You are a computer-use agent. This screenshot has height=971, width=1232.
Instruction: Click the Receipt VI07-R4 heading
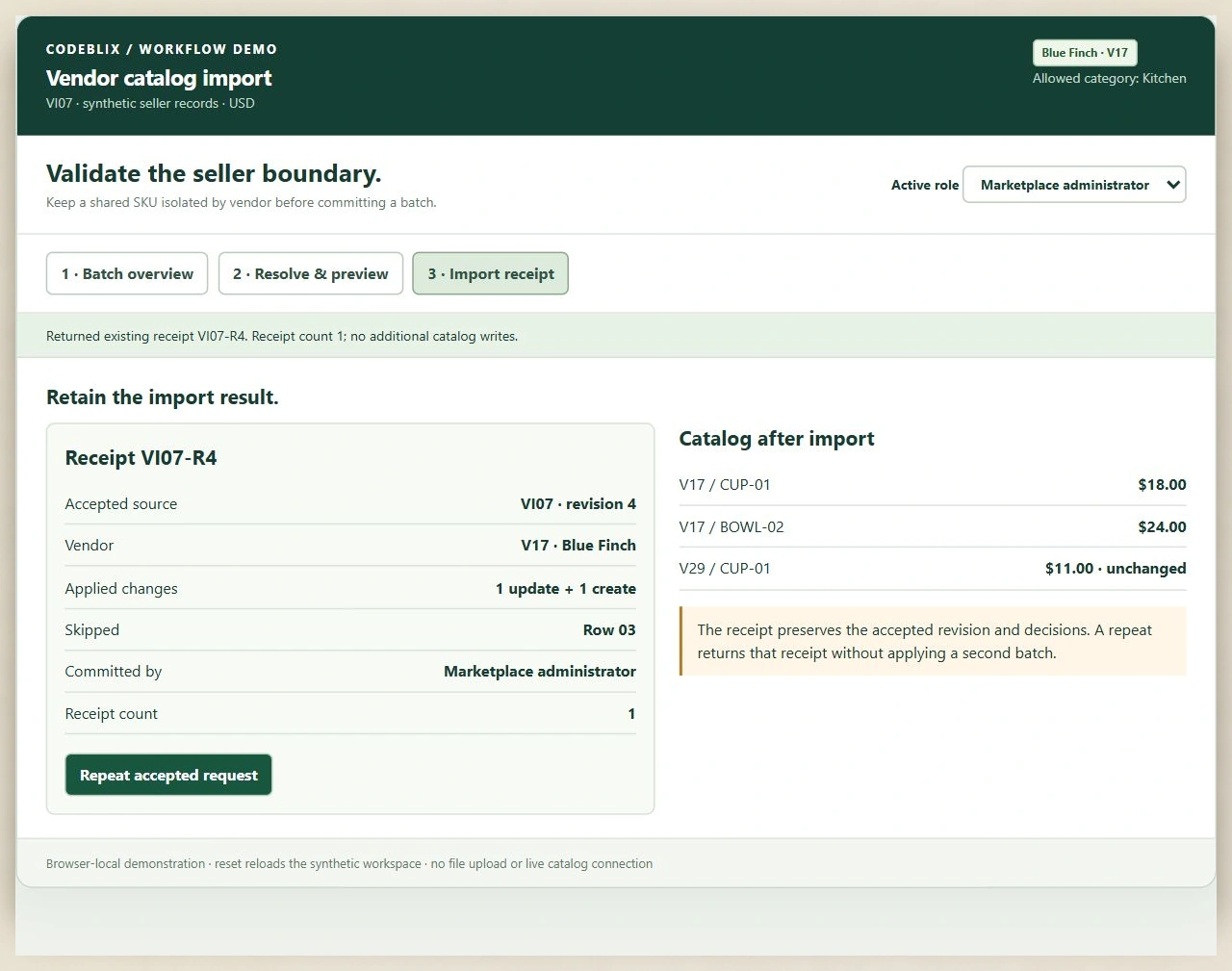point(141,458)
